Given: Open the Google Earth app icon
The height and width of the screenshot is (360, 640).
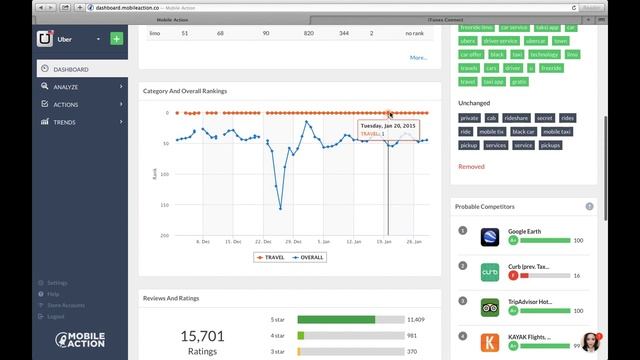Looking at the screenshot, I should pos(490,237).
